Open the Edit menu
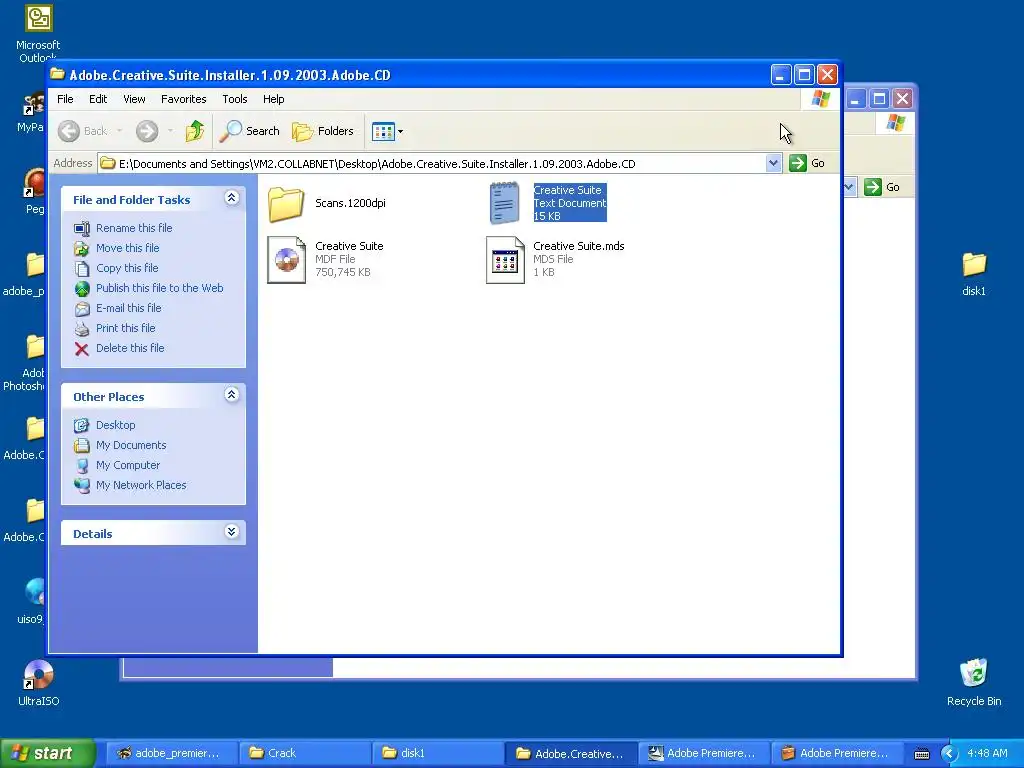Screen dimensions: 1024x768 pyautogui.click(x=98, y=99)
